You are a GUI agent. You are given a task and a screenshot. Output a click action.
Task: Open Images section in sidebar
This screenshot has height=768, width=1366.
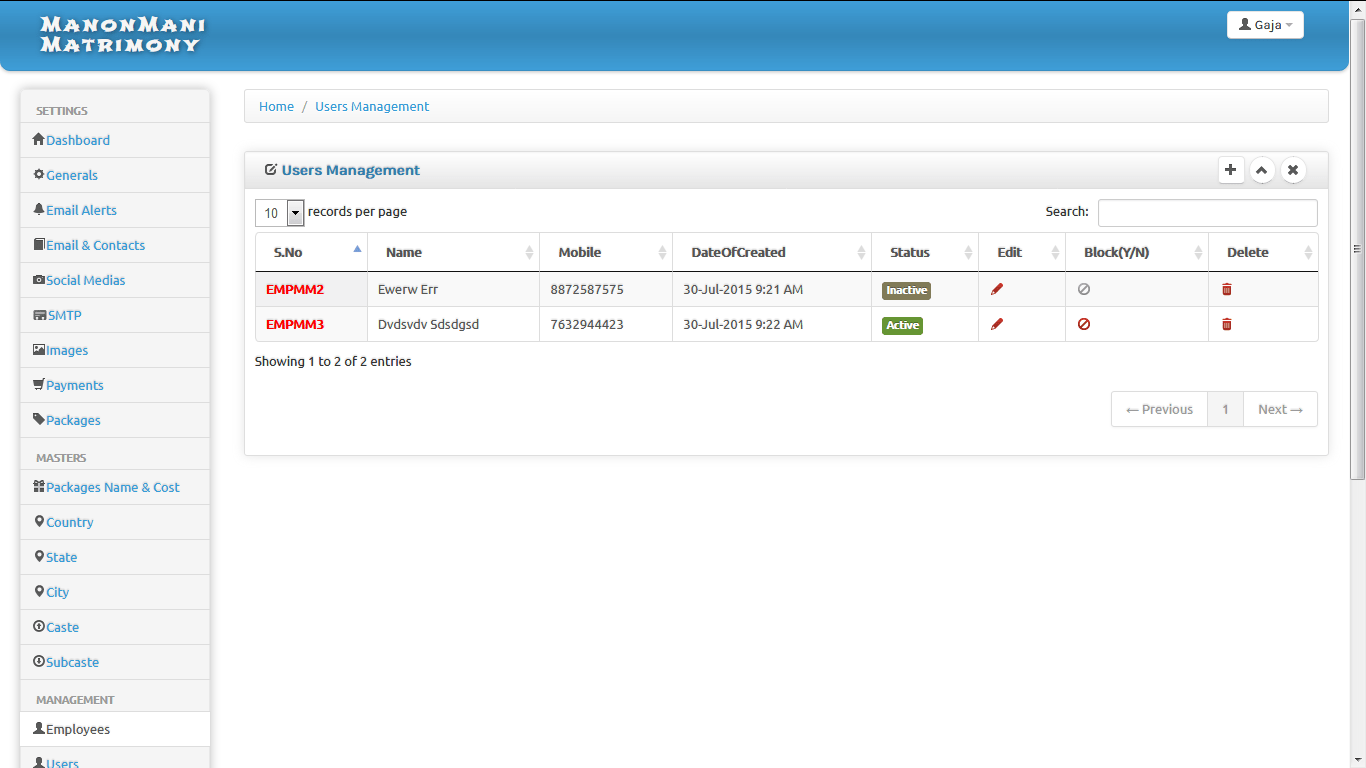[x=115, y=350]
